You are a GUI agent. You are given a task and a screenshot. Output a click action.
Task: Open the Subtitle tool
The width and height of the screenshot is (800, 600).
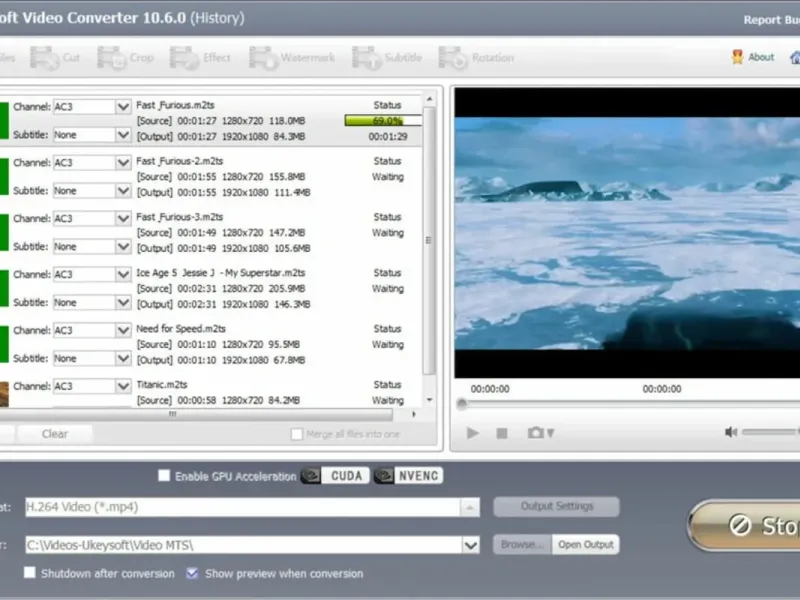point(387,58)
